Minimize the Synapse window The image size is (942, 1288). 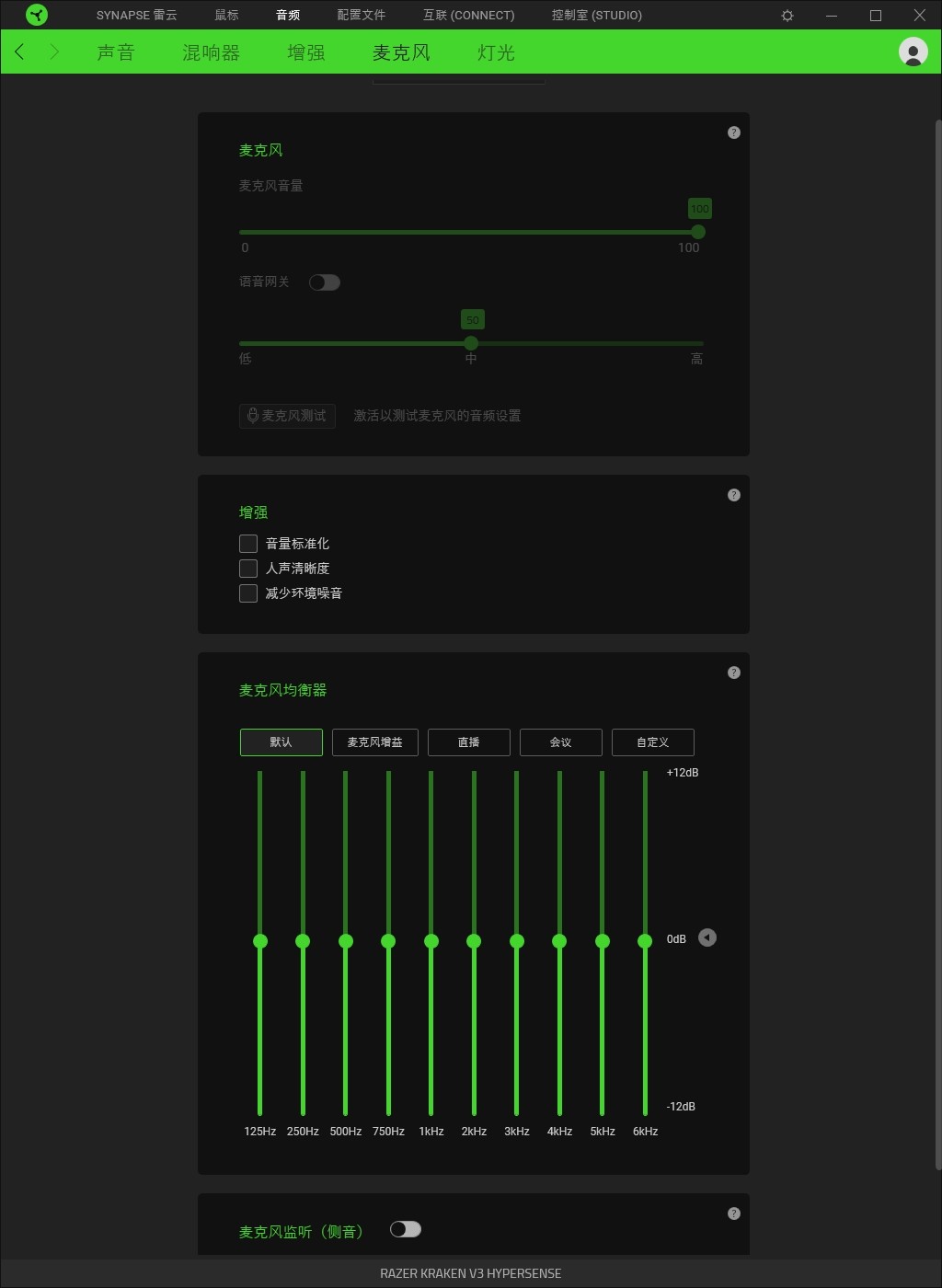pyautogui.click(x=832, y=16)
